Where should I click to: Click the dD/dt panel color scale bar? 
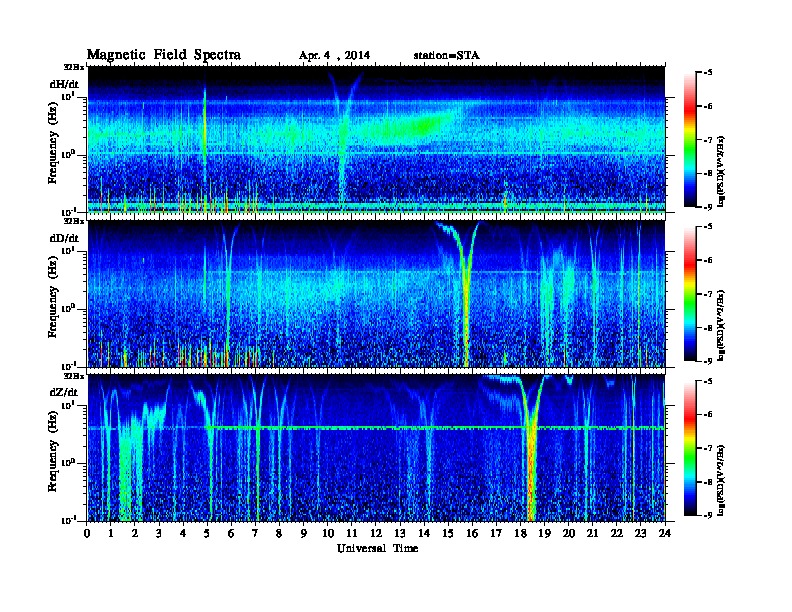(x=690, y=293)
